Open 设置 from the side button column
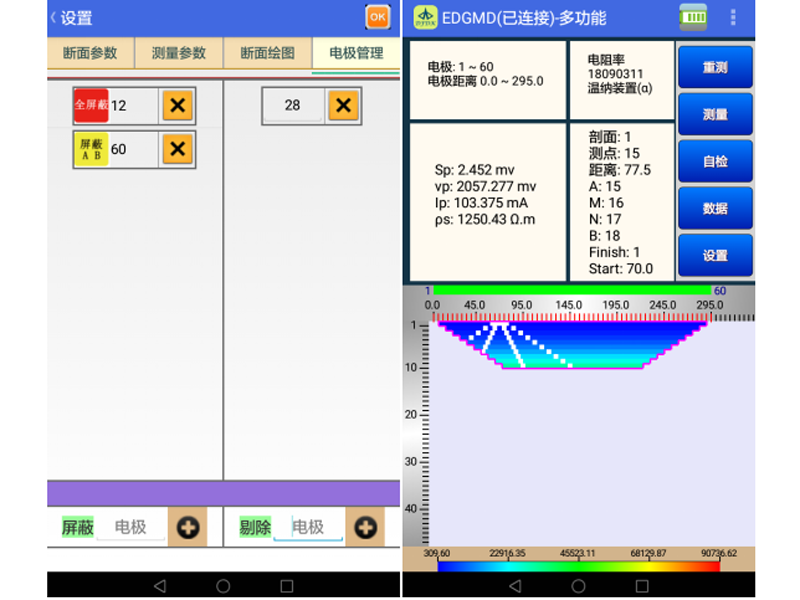The height and width of the screenshot is (600, 800). [x=715, y=255]
